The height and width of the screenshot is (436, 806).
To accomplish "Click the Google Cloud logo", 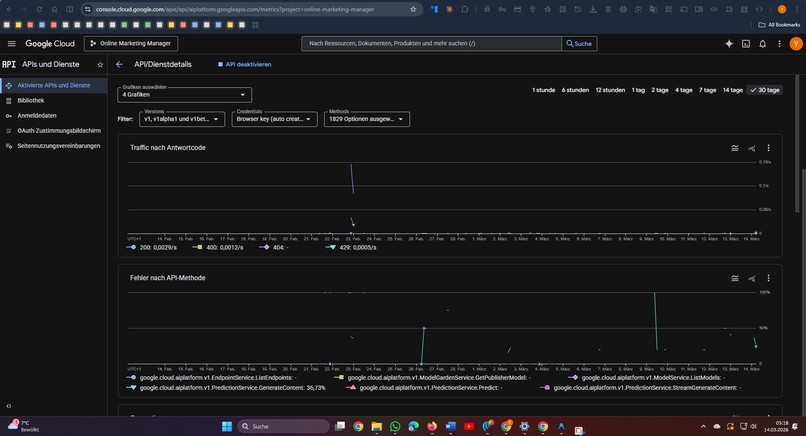I will click(x=50, y=44).
